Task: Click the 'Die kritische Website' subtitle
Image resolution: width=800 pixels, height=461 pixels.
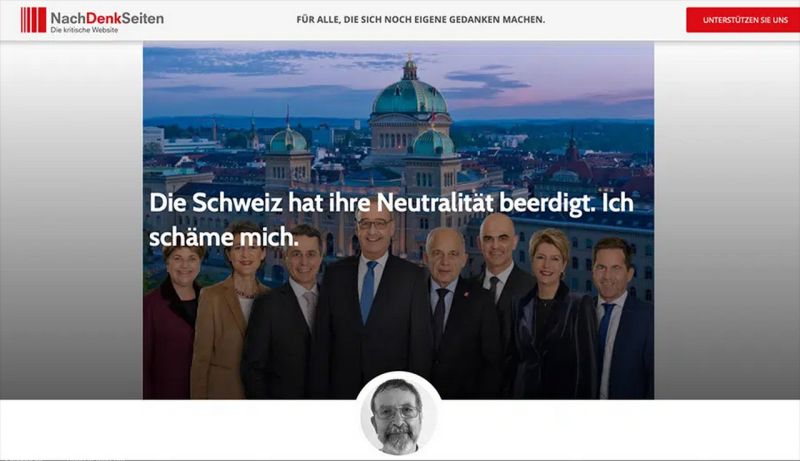Action: (x=84, y=30)
